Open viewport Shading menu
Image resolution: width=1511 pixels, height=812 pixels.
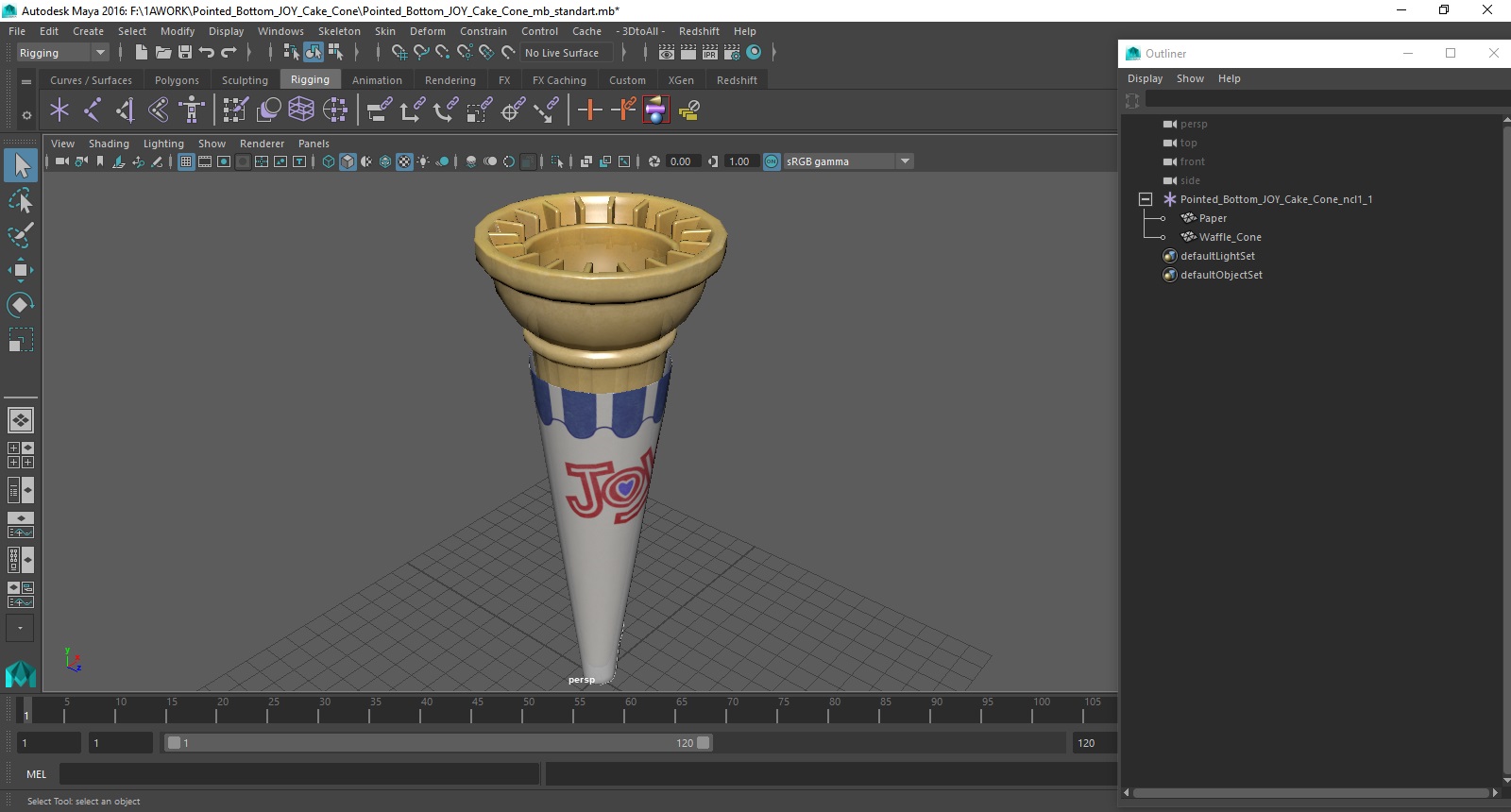(109, 144)
